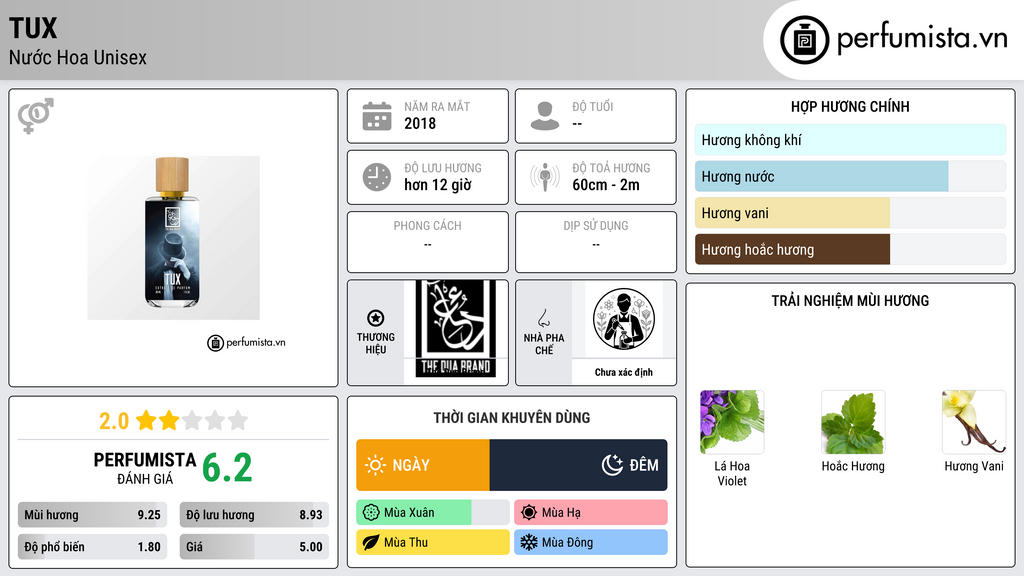Click the Hương không khí accord bar
Screen dimensions: 1024x576
pos(850,140)
